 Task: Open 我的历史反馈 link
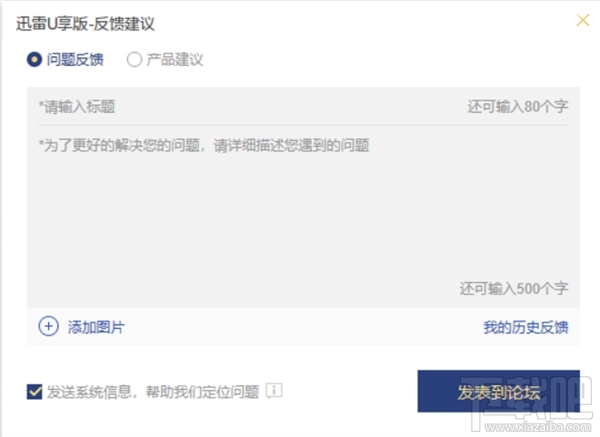[x=526, y=327]
